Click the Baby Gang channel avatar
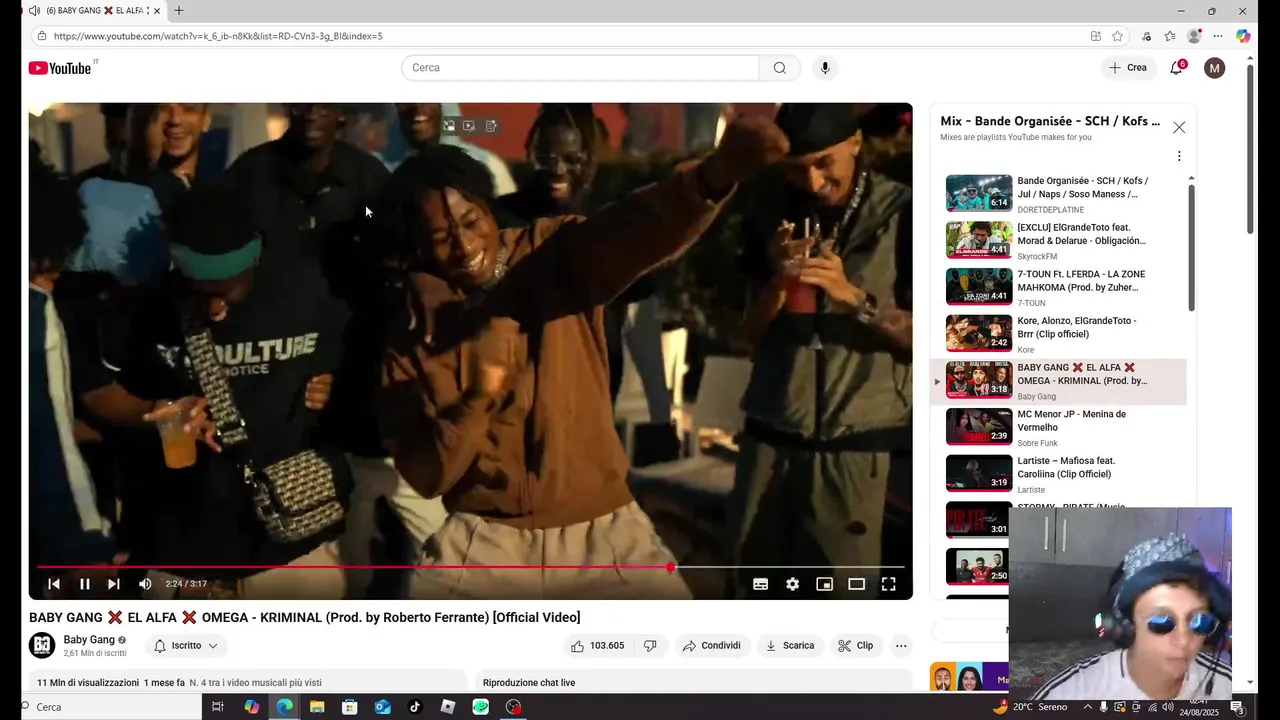 tap(42, 646)
